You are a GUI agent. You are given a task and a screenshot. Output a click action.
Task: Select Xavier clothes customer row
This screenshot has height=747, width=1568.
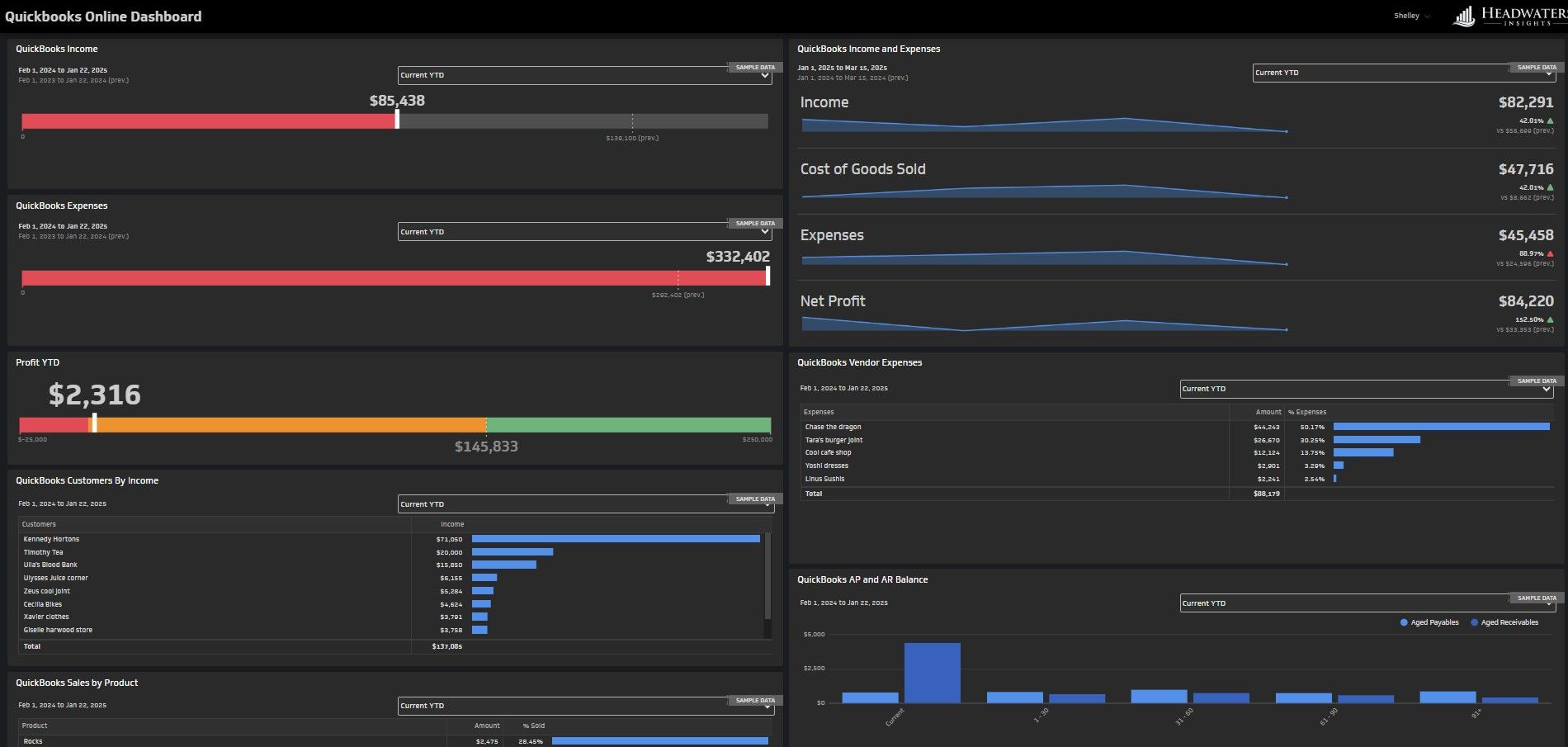tap(391, 617)
